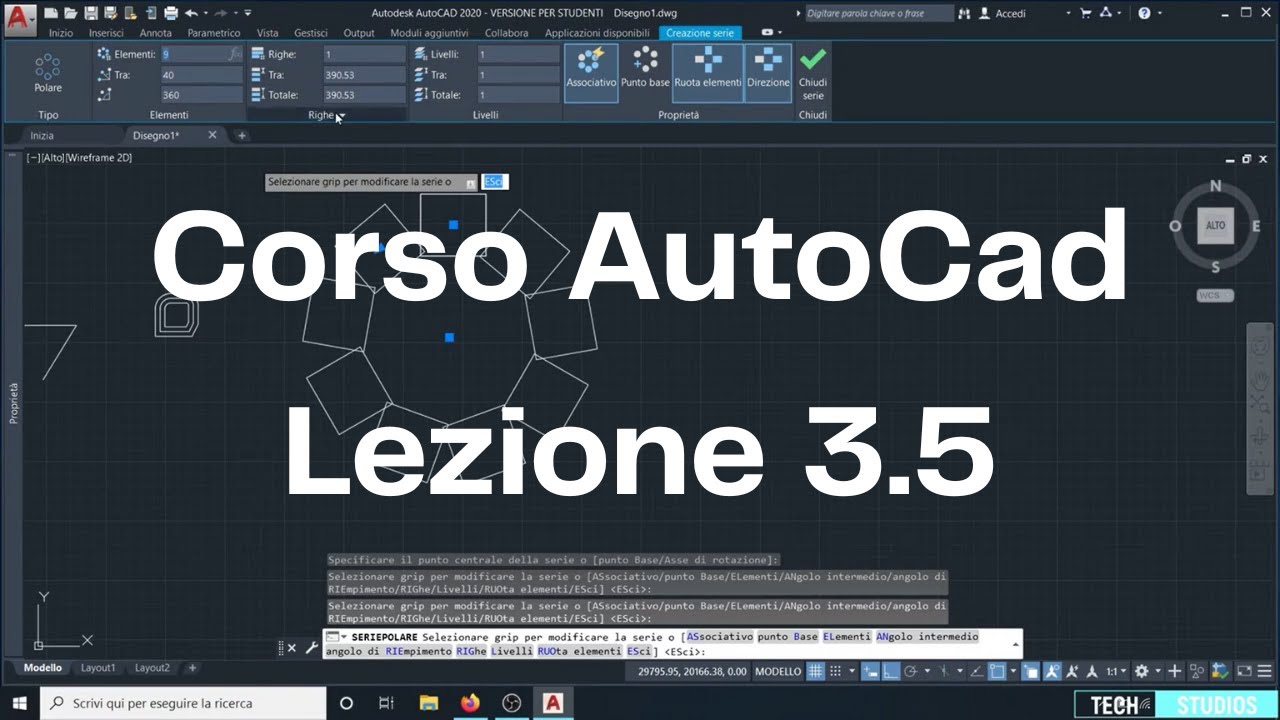Click the Save disk icon

[x=91, y=13]
